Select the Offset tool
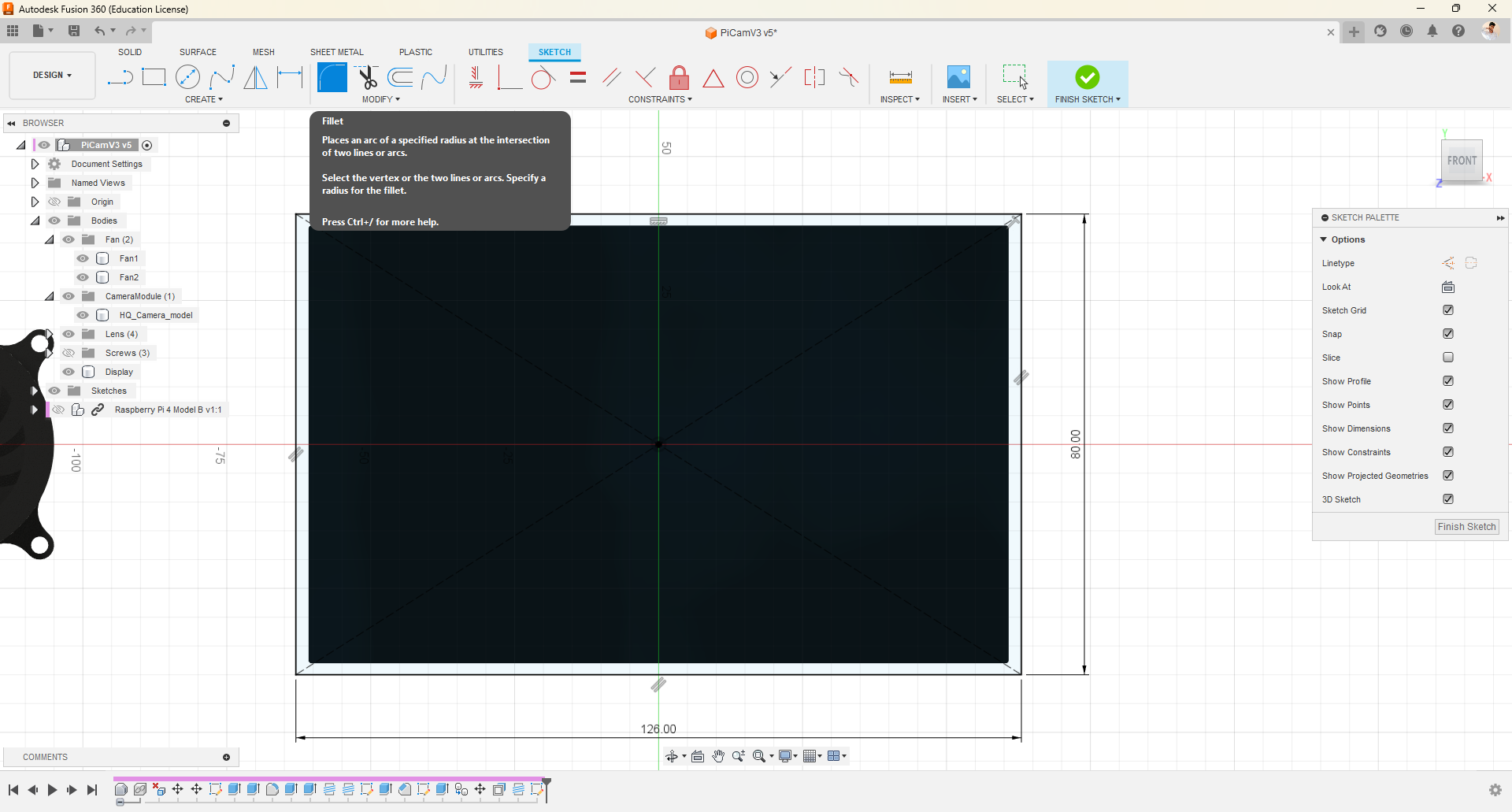 click(x=401, y=77)
